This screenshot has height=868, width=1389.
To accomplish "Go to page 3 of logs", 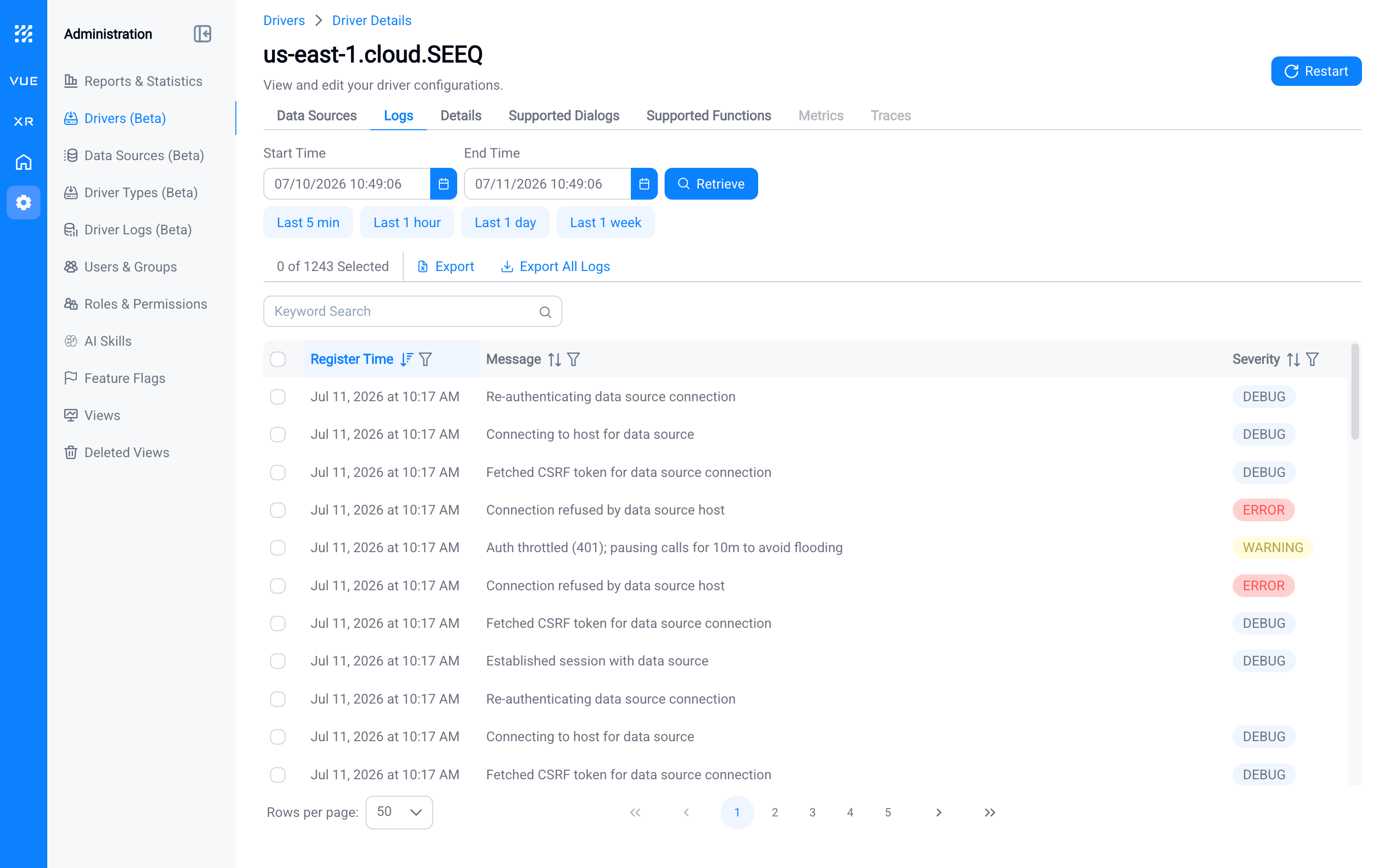I will [813, 813].
